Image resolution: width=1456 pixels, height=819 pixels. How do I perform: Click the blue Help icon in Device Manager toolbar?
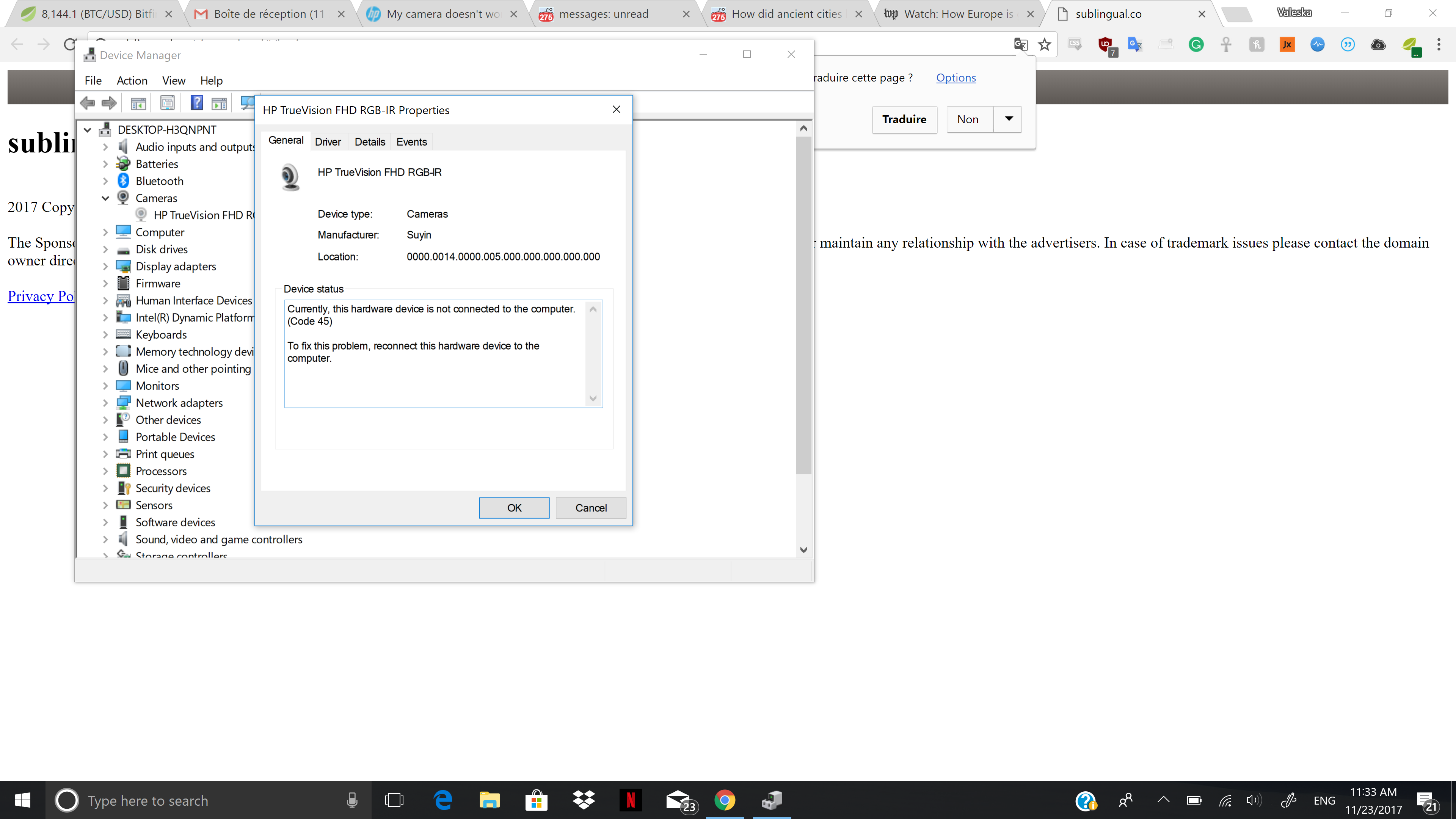[x=196, y=103]
